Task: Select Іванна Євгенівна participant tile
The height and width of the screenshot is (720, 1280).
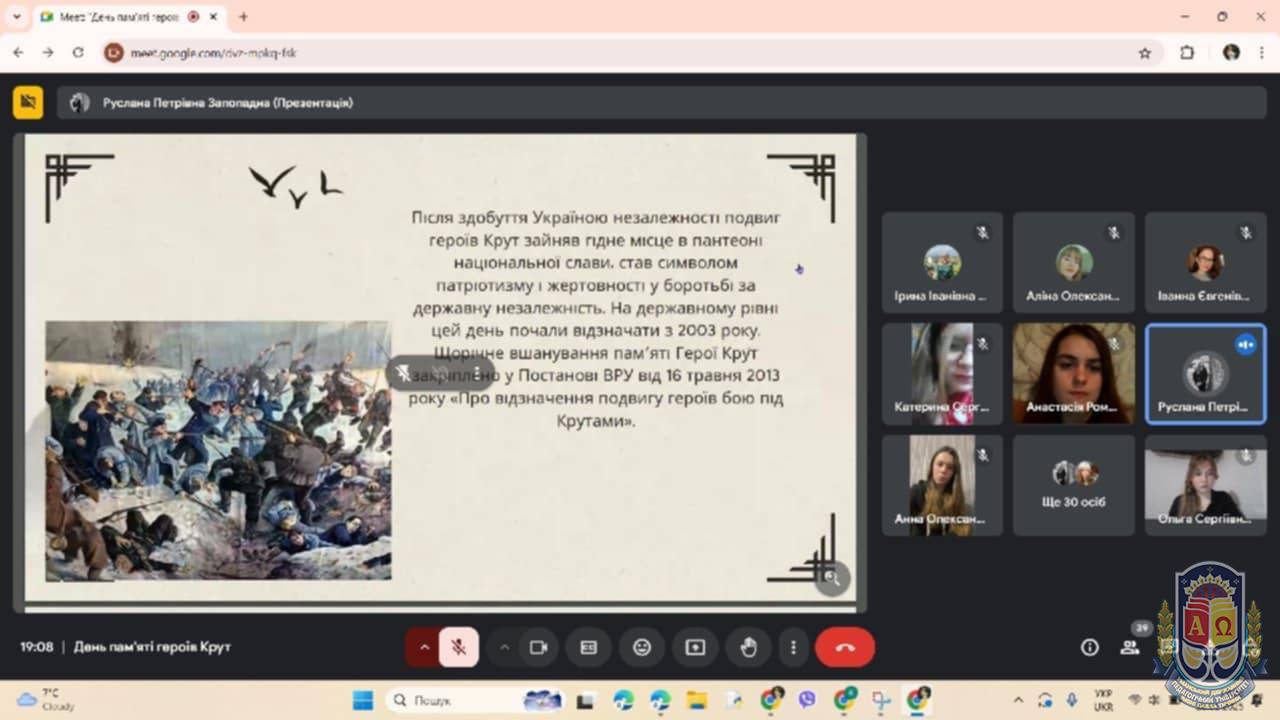Action: point(1205,262)
